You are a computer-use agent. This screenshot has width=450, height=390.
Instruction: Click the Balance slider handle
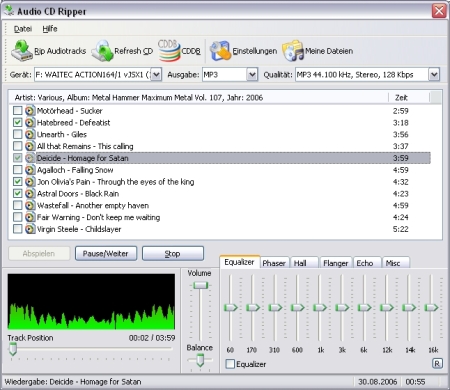pos(200,360)
